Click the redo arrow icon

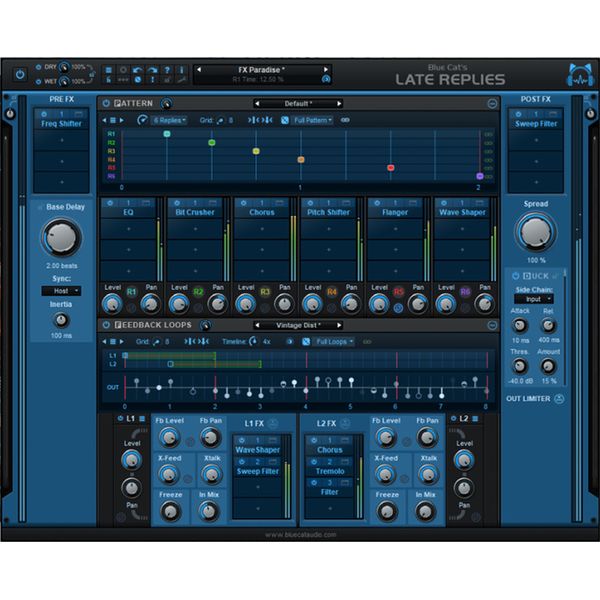click(x=152, y=70)
